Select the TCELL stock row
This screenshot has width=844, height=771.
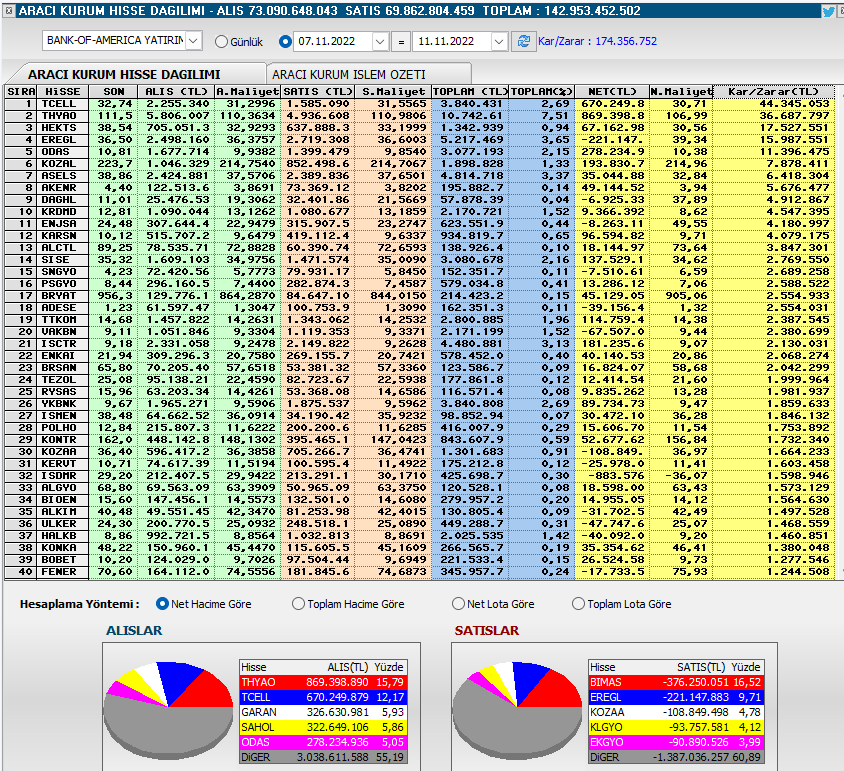[420, 104]
